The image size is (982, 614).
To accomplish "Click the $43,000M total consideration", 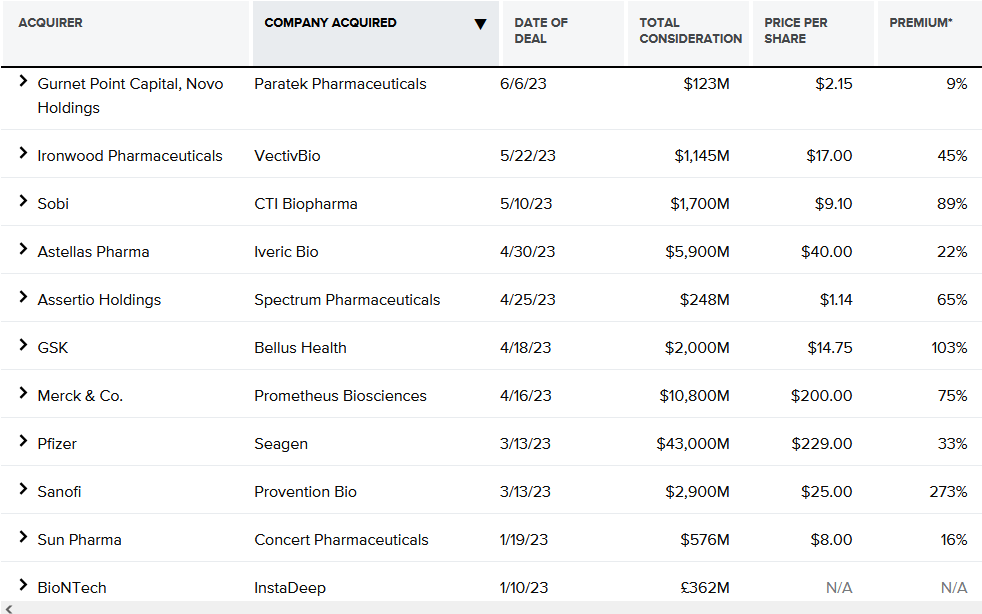I will pyautogui.click(x=693, y=444).
